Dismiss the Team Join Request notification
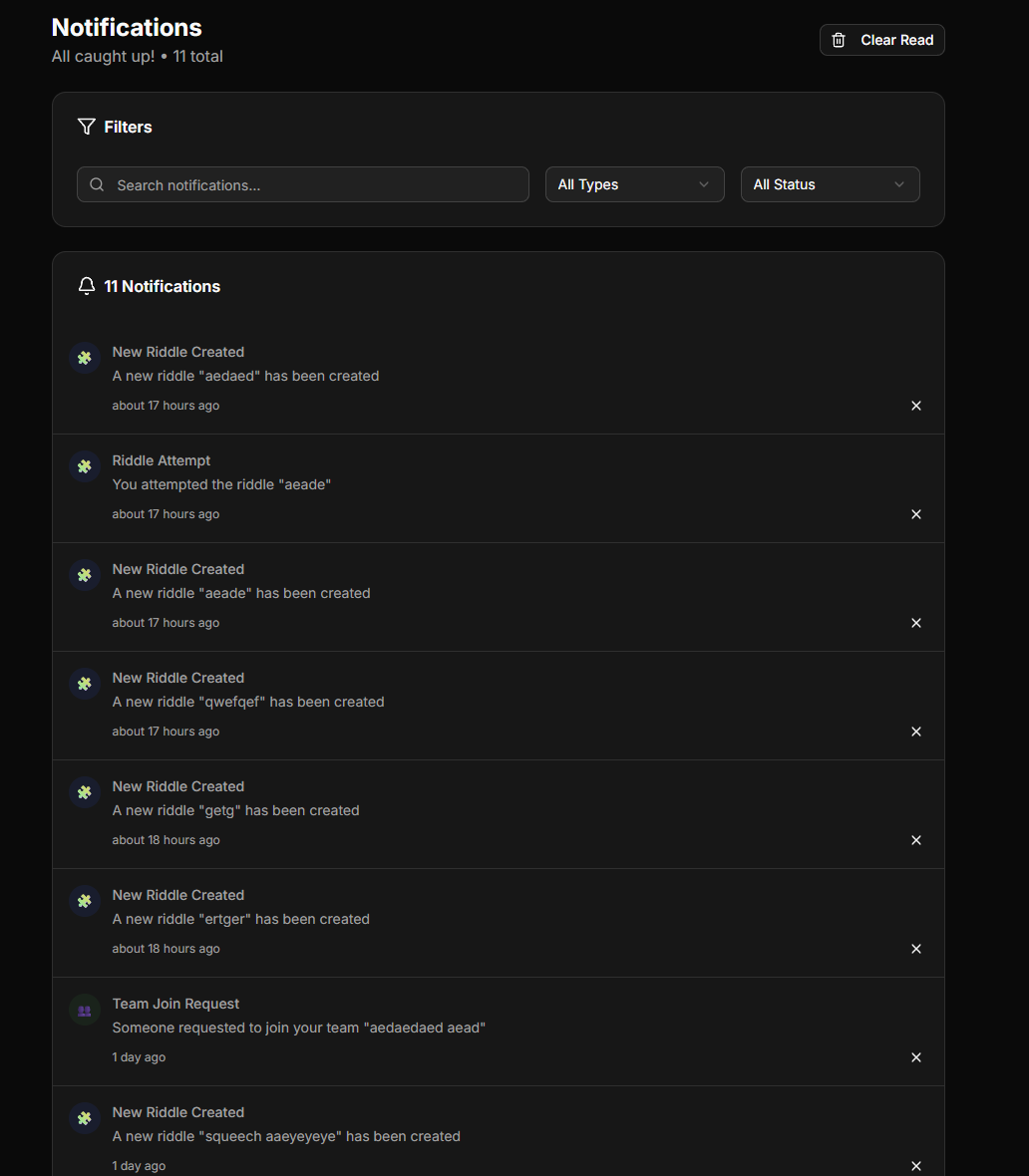 [x=915, y=1057]
